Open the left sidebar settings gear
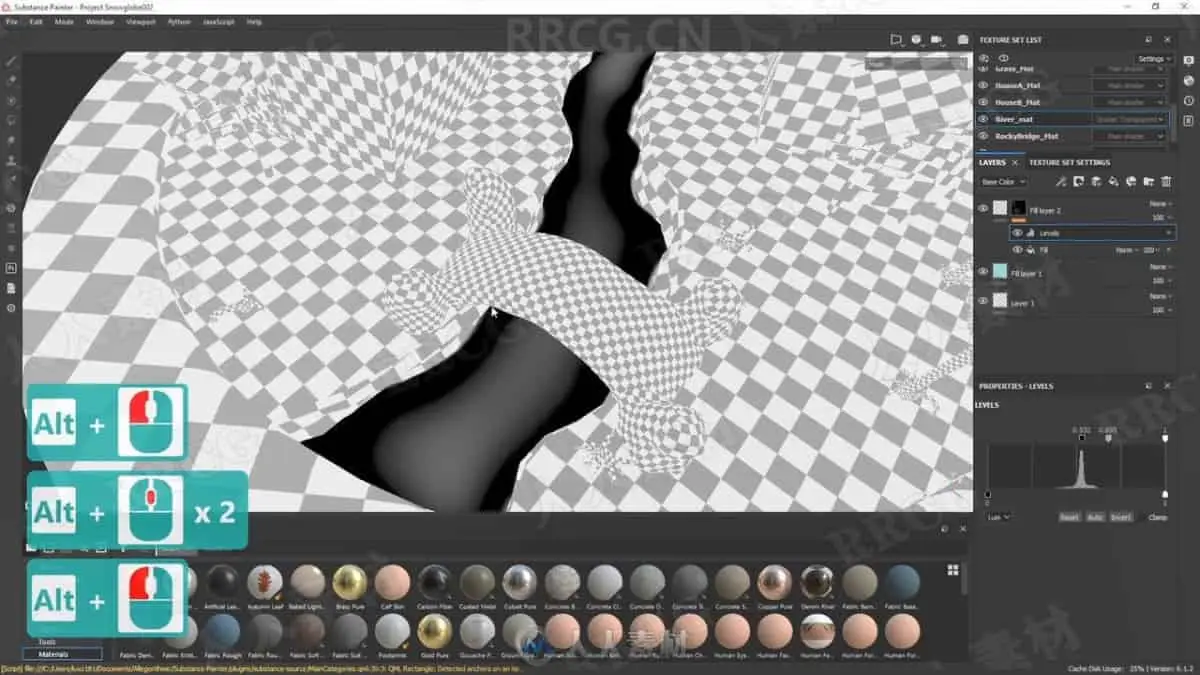 click(11, 308)
